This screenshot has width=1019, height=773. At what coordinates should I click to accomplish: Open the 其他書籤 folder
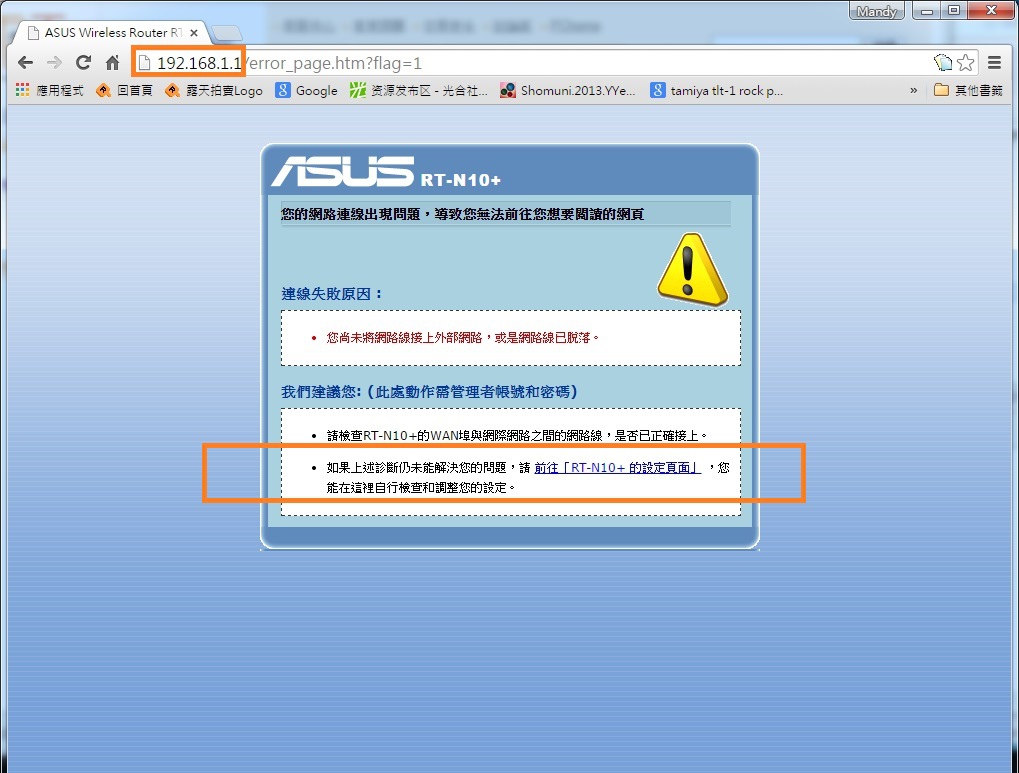click(x=968, y=90)
